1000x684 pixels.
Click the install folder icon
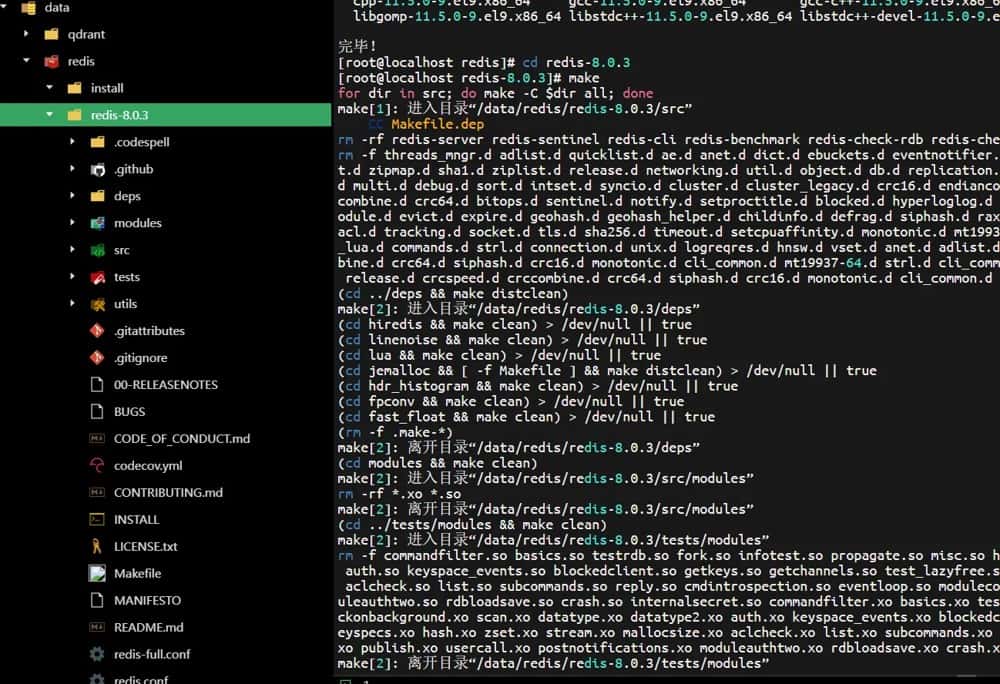(75, 88)
